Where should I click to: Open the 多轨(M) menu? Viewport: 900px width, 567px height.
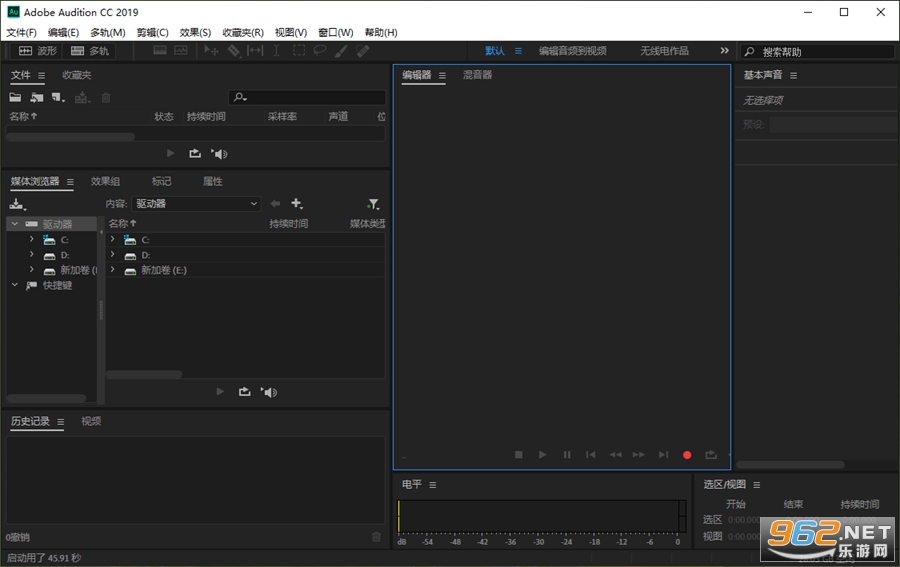point(107,33)
